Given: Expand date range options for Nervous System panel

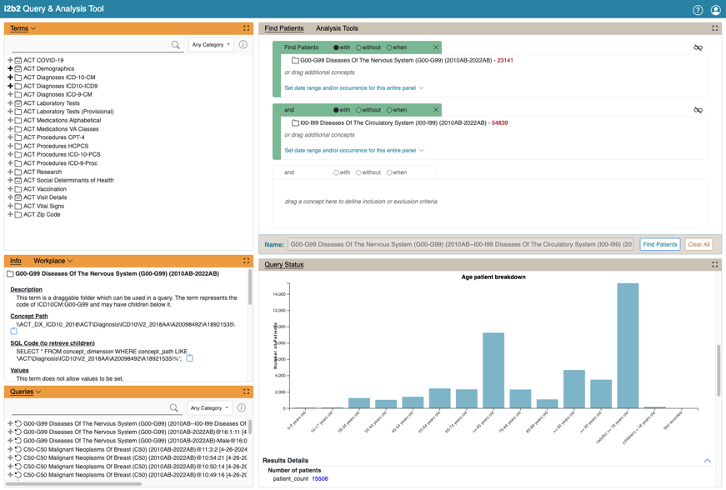Looking at the screenshot, I should click(353, 88).
